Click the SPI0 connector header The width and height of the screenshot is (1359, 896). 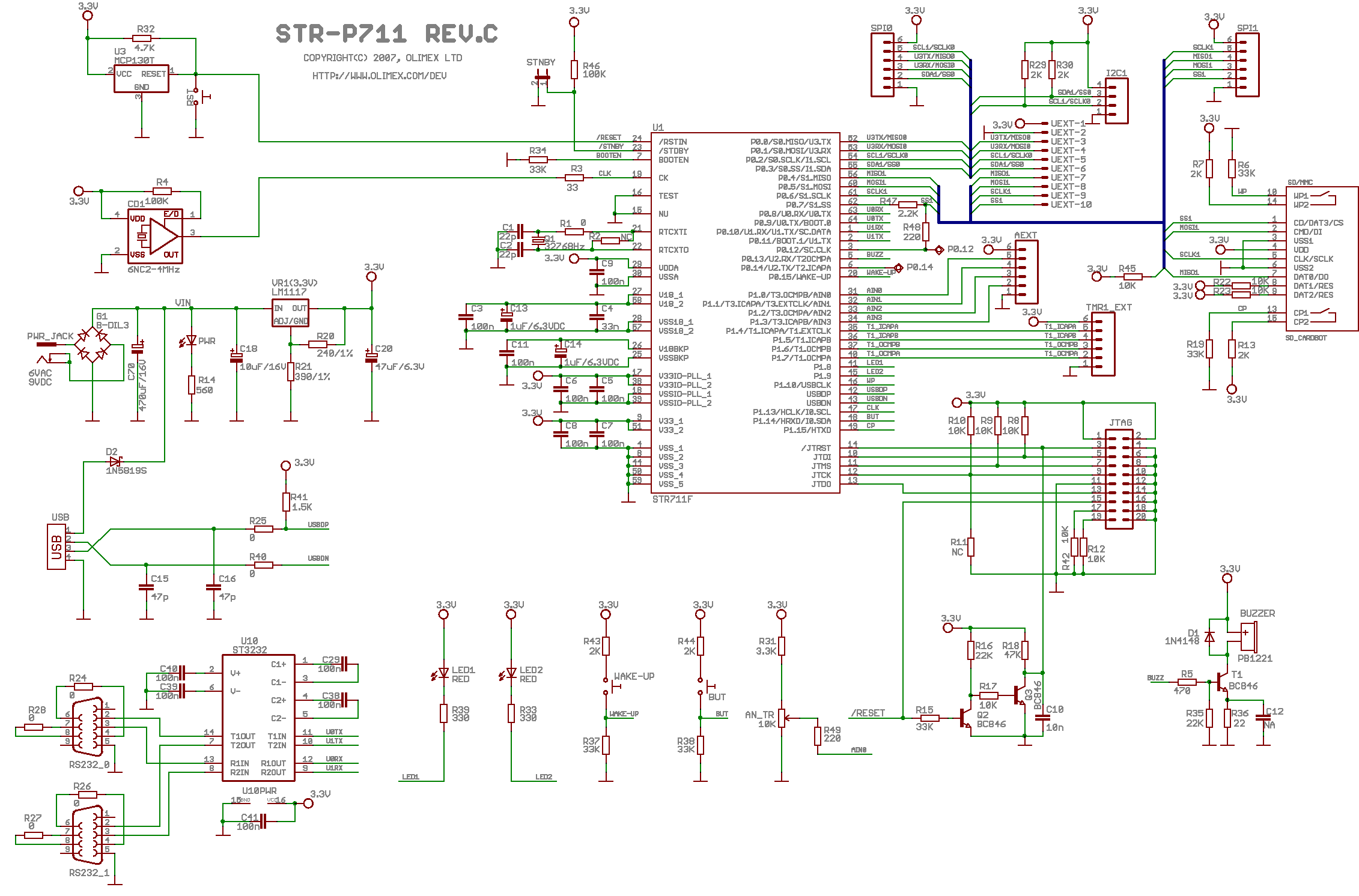883,65
